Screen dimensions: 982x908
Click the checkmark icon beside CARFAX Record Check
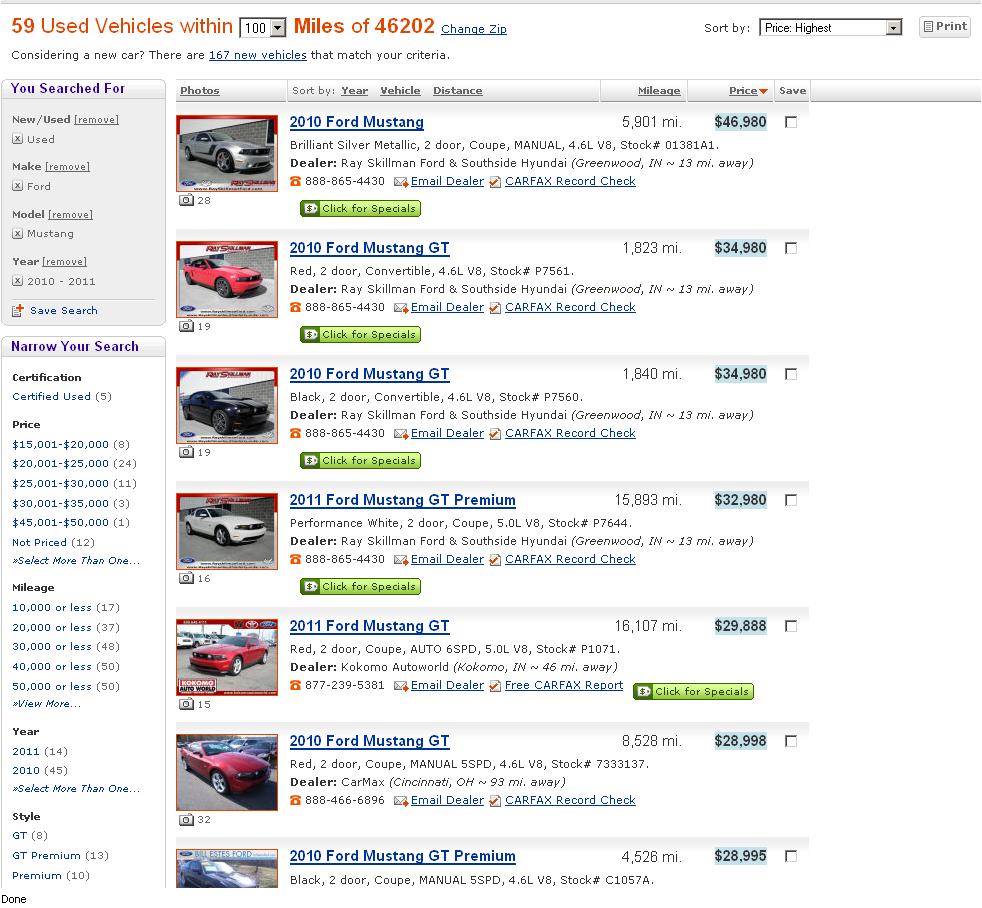pos(494,181)
